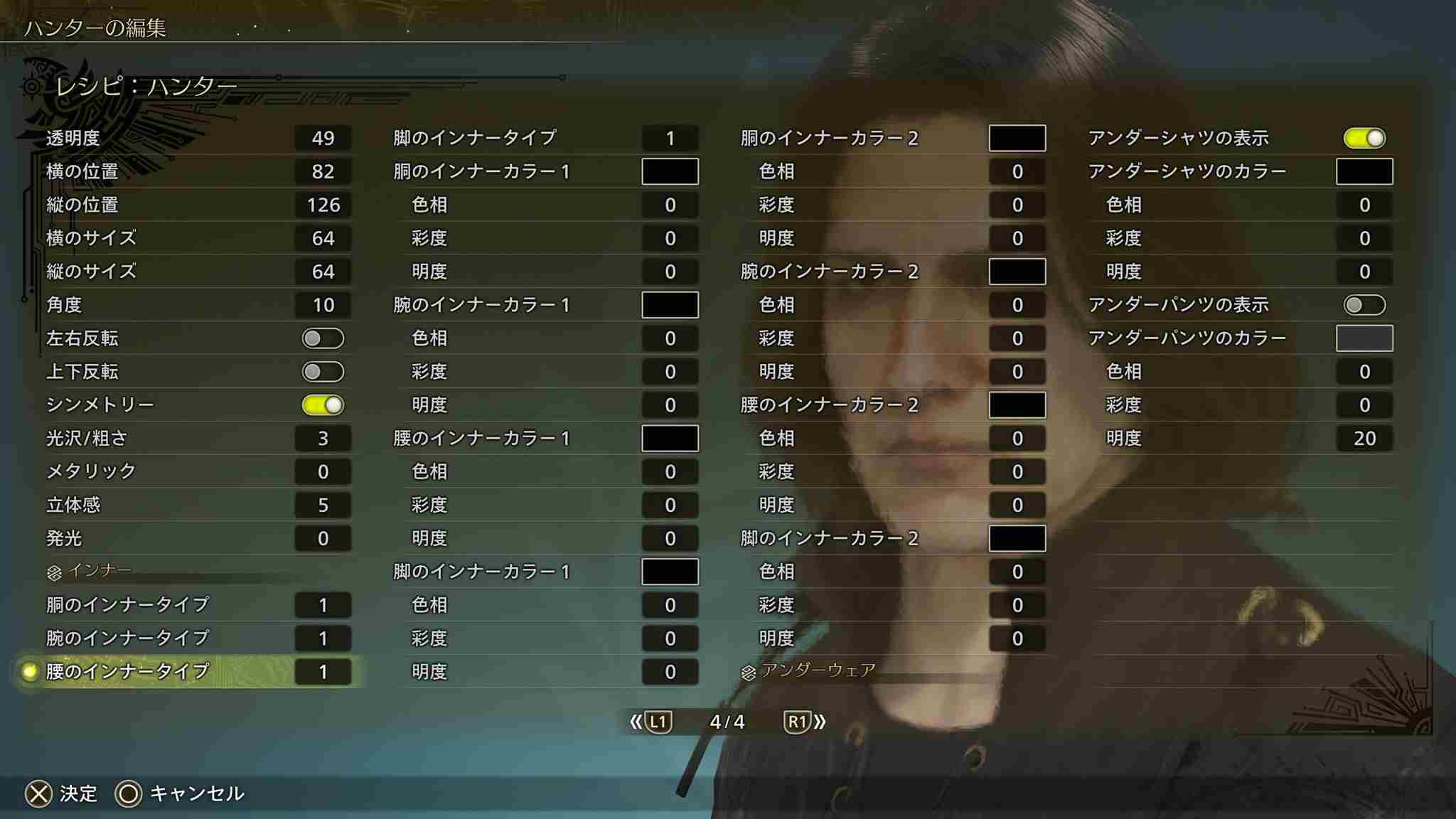The image size is (1456, 819).
Task: Click アンダーパンツの表示 label
Action: (1178, 305)
